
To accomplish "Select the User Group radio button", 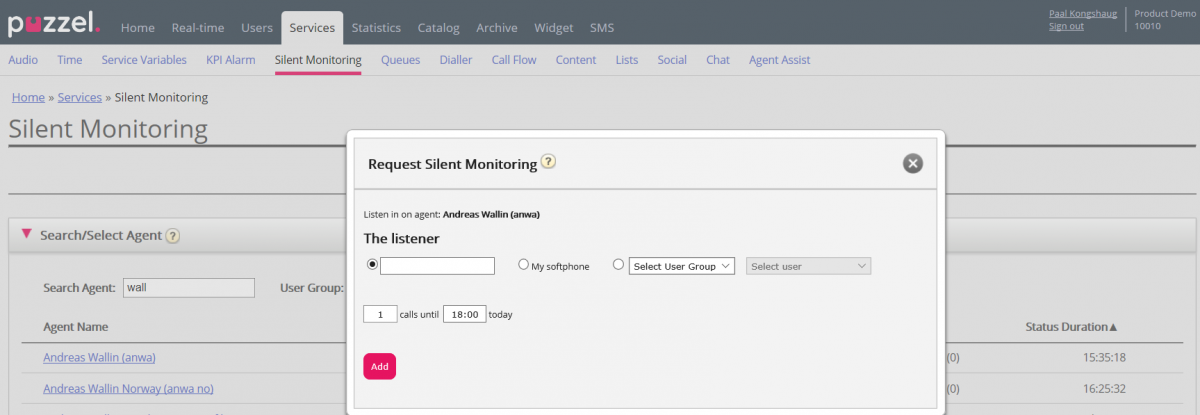I will 618,265.
